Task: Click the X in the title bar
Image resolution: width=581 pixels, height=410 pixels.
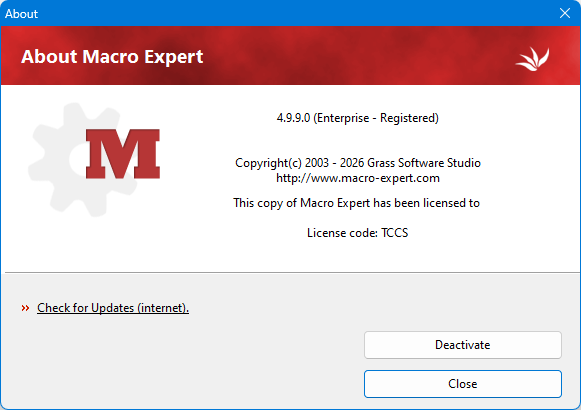Action: [565, 13]
